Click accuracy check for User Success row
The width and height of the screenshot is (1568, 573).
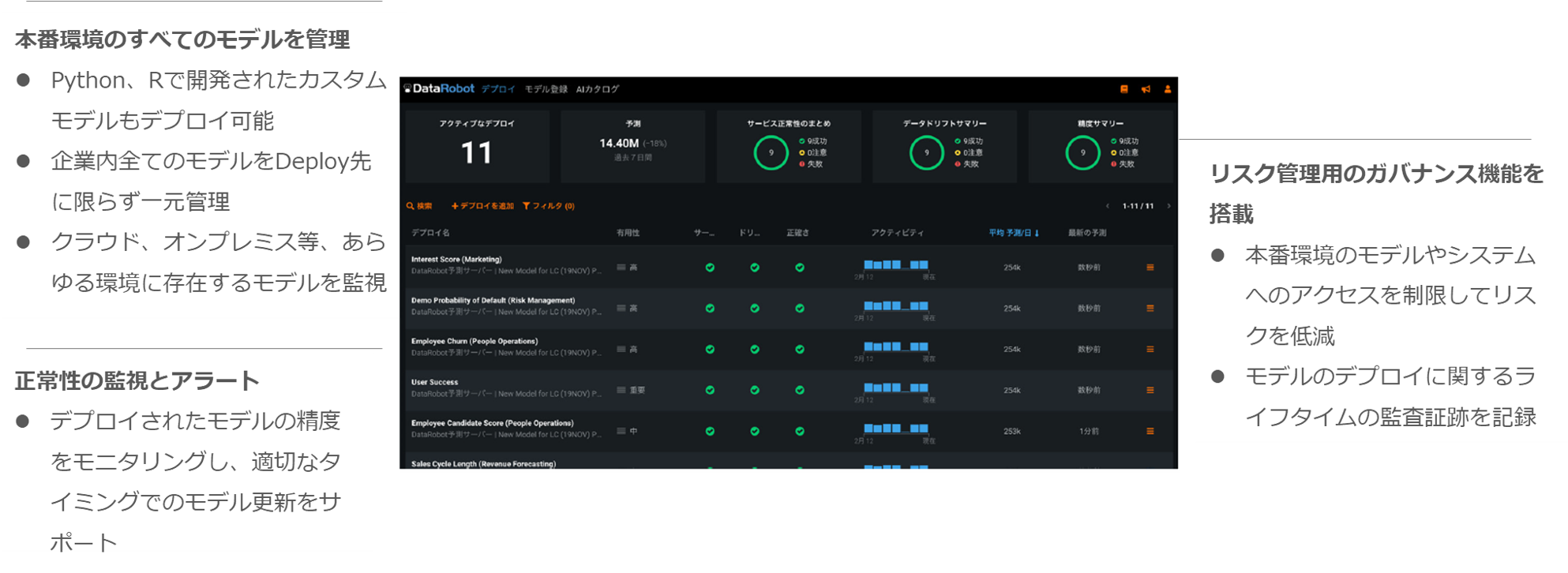pyautogui.click(x=800, y=391)
